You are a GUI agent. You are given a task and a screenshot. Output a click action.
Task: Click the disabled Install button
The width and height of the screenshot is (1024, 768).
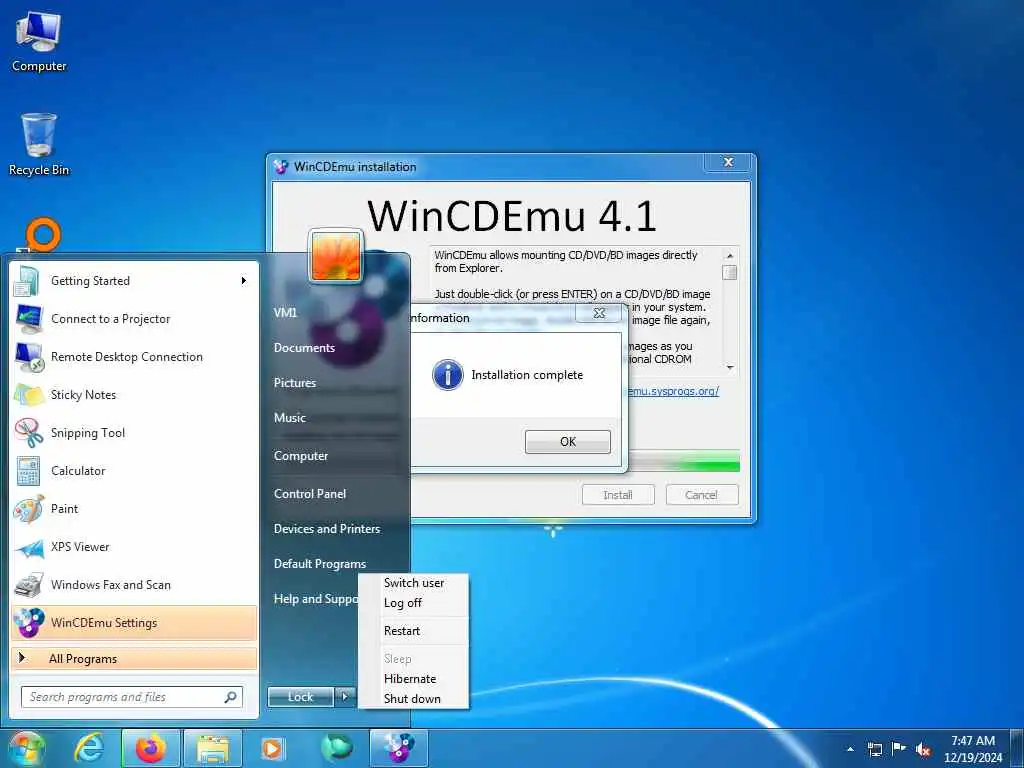click(x=618, y=495)
